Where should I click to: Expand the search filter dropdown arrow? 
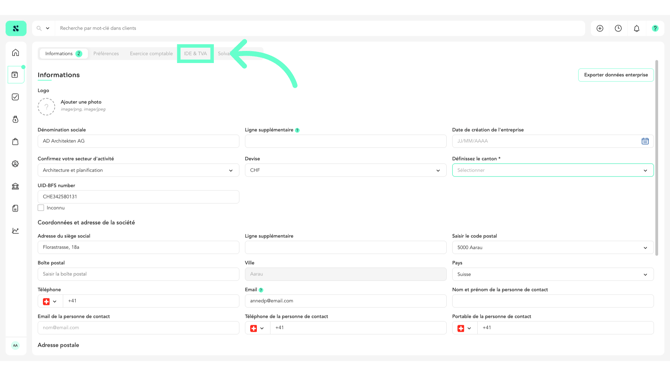(47, 28)
